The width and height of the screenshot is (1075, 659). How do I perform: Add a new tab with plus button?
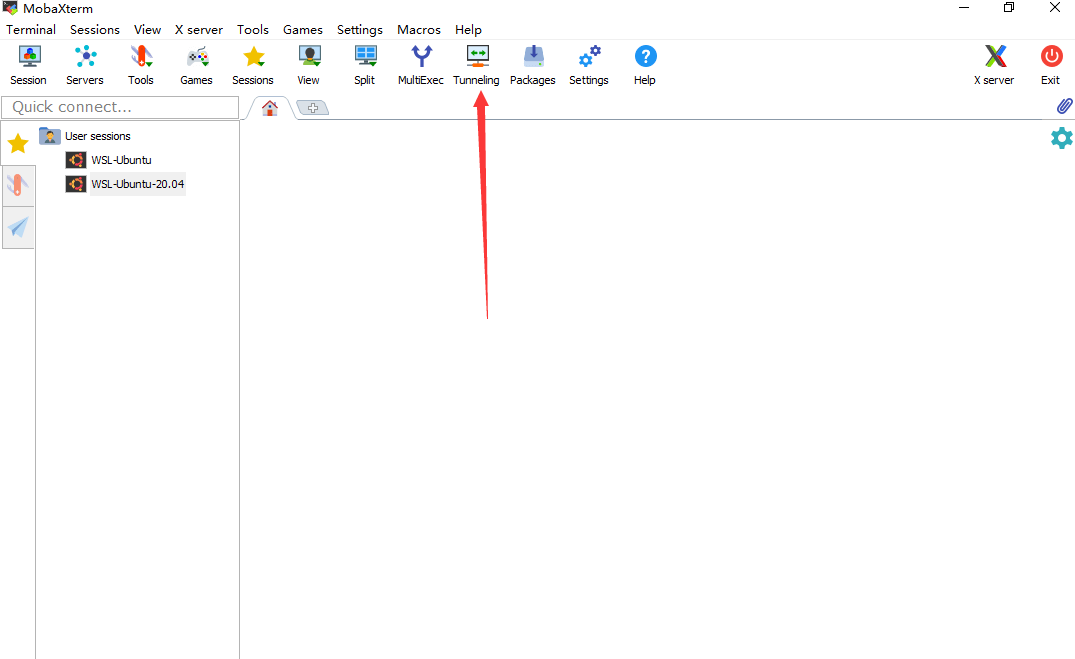tap(313, 108)
